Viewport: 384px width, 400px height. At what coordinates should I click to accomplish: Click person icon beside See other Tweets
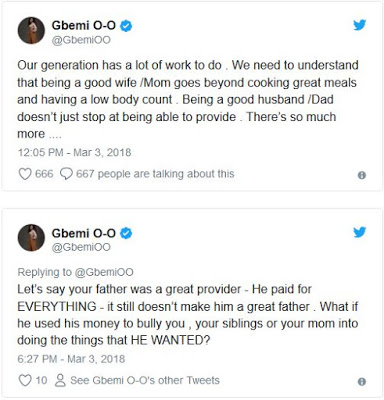point(60,380)
